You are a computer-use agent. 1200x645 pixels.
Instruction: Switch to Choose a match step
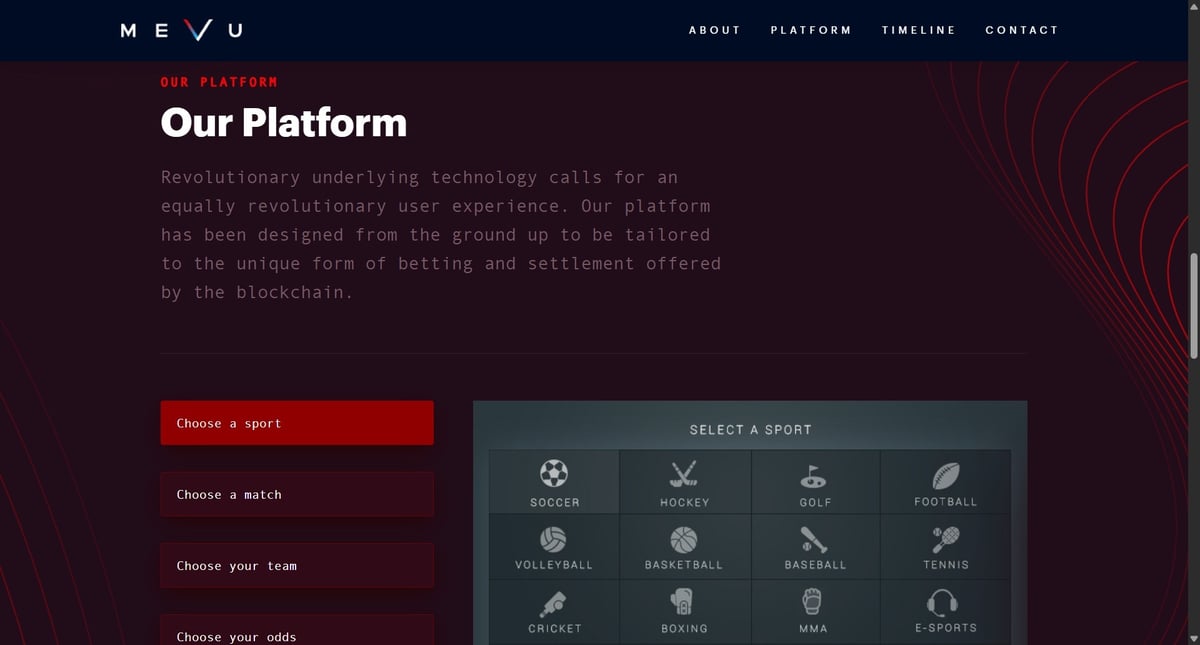(x=297, y=494)
